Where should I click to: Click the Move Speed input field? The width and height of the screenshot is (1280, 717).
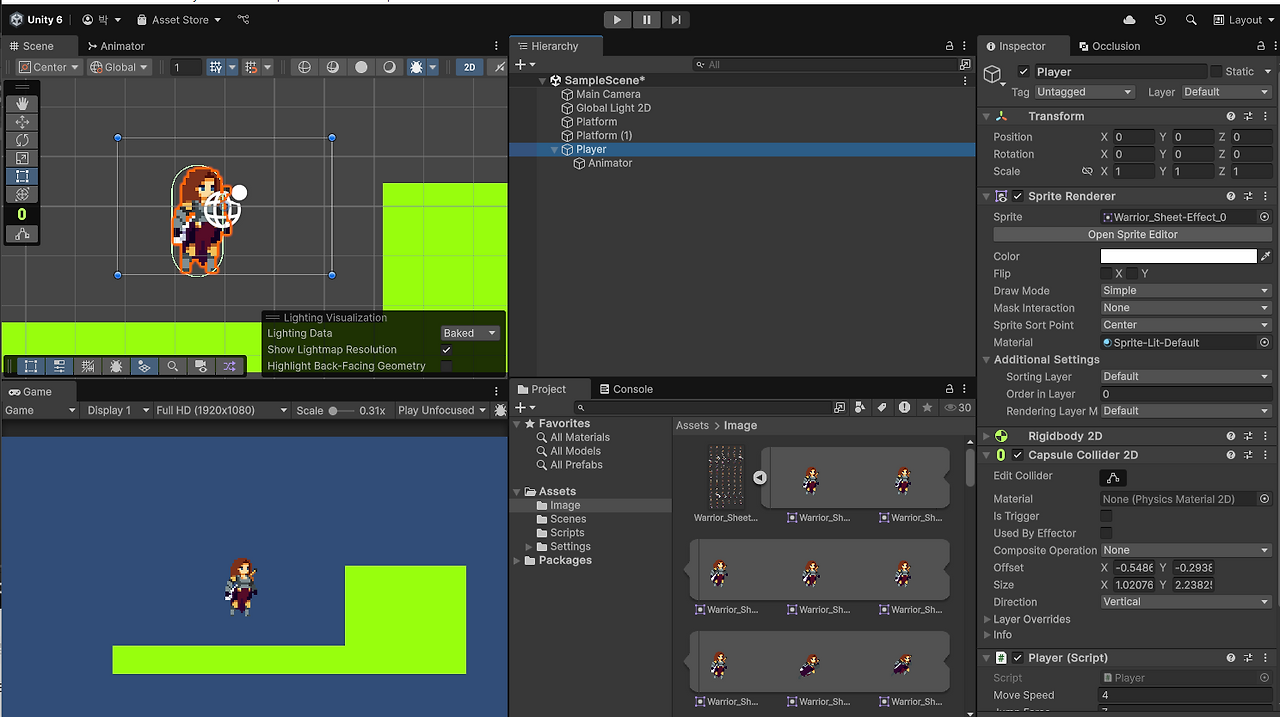point(1186,695)
